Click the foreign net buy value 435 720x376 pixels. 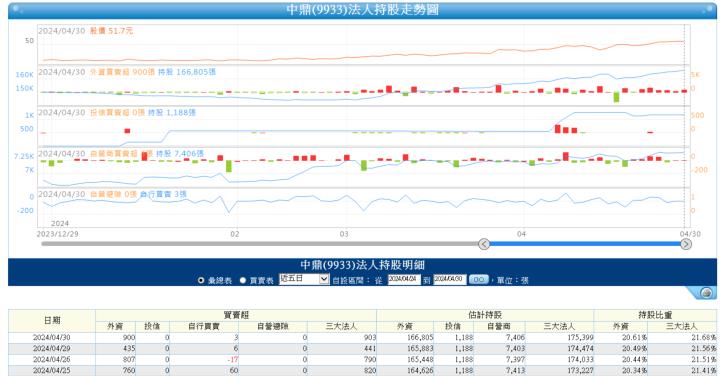click(x=129, y=348)
